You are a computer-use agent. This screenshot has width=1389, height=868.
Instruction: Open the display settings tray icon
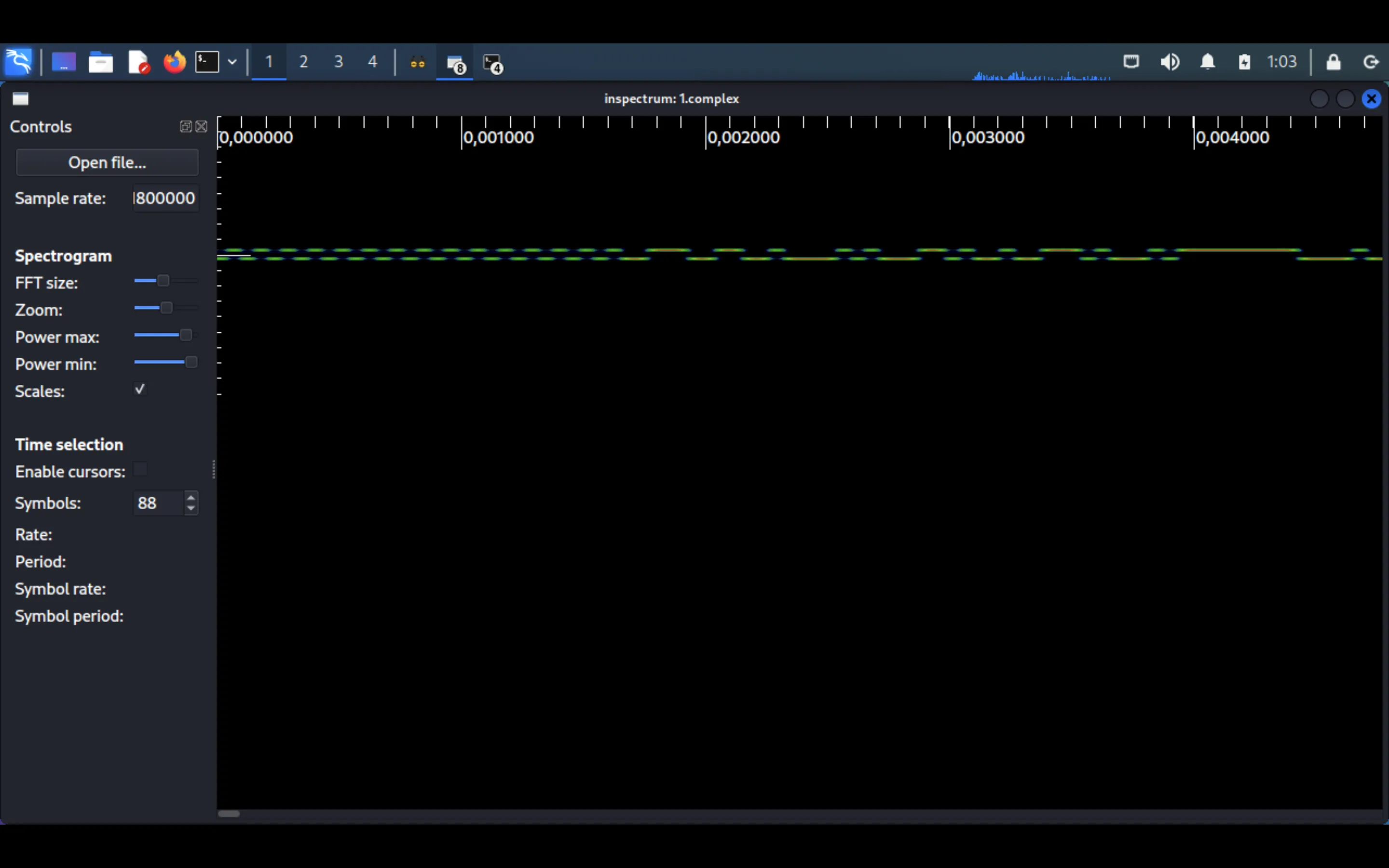tap(1130, 61)
